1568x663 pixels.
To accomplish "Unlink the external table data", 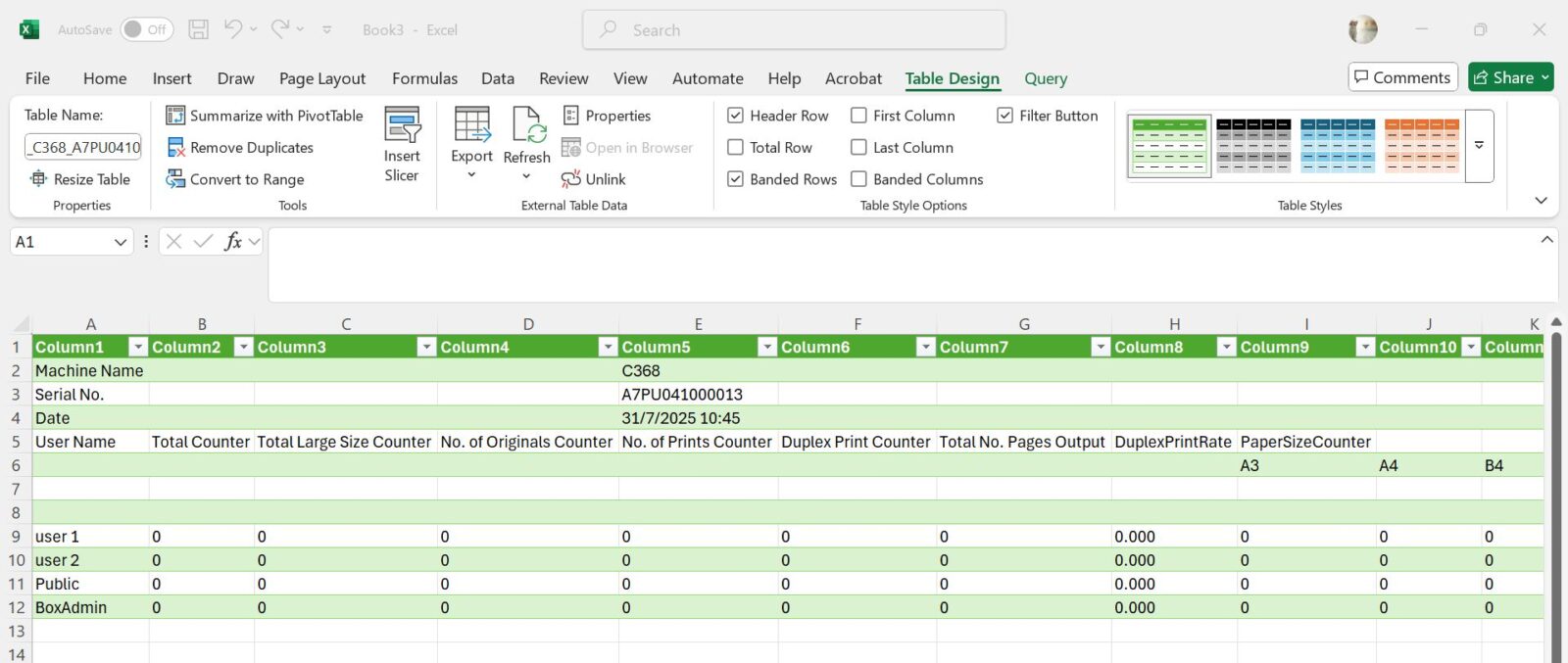I will (x=594, y=179).
